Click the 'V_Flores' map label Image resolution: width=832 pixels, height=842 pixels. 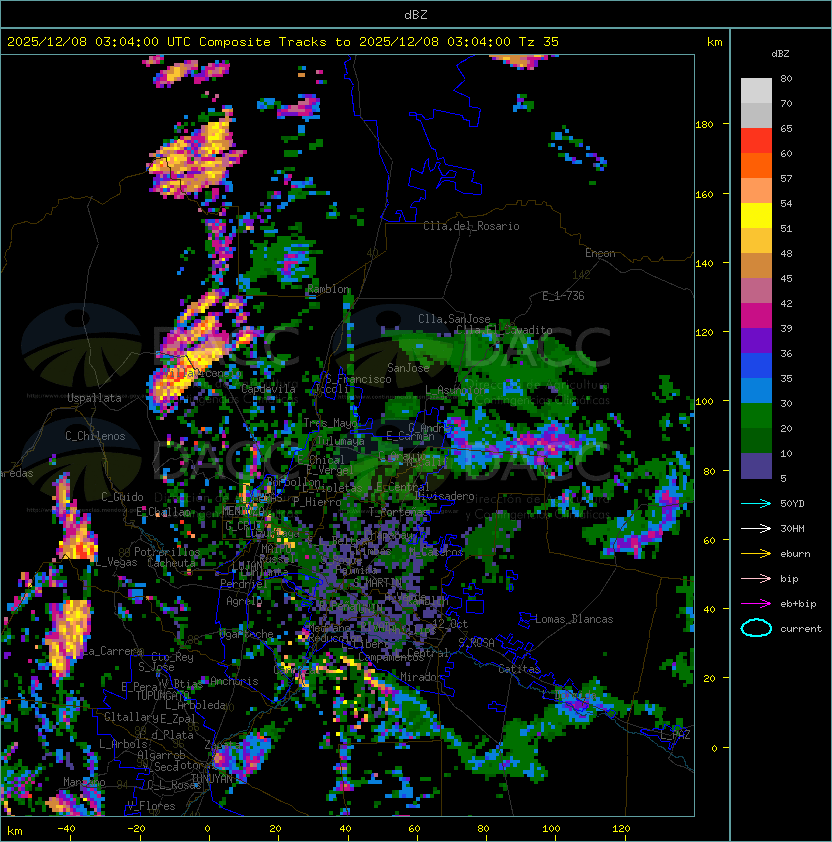[x=151, y=806]
